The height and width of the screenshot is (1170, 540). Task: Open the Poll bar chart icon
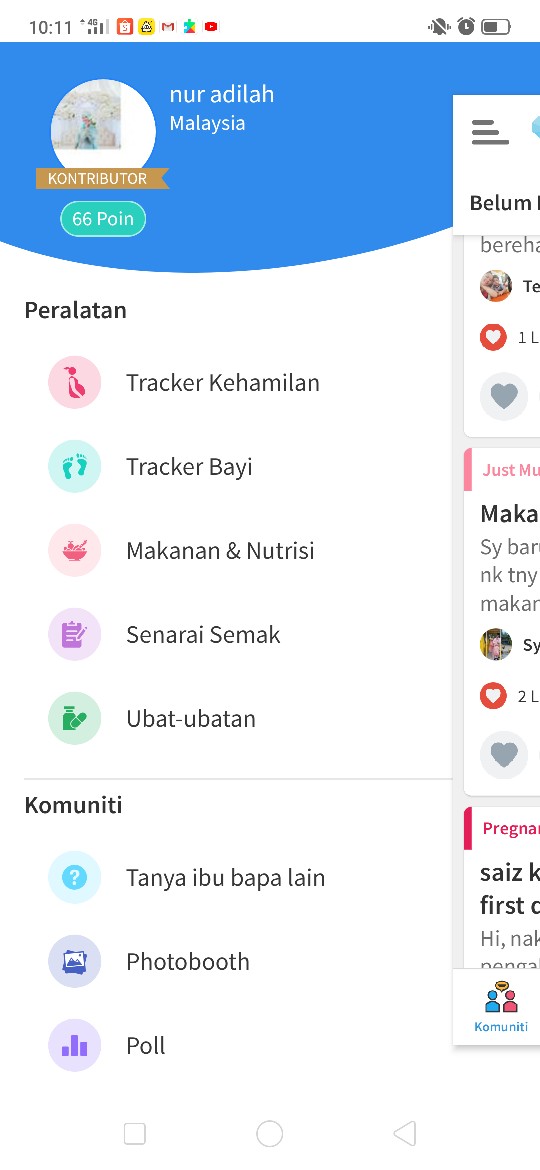click(x=75, y=1045)
